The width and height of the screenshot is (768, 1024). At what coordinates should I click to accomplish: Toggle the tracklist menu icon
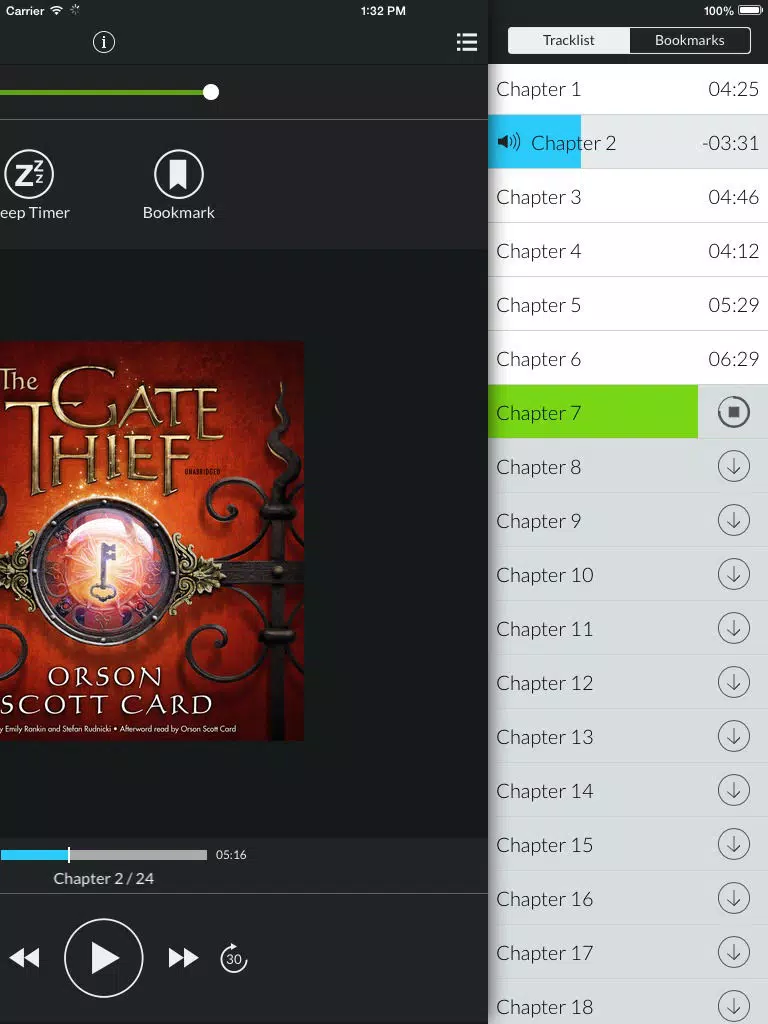[466, 42]
